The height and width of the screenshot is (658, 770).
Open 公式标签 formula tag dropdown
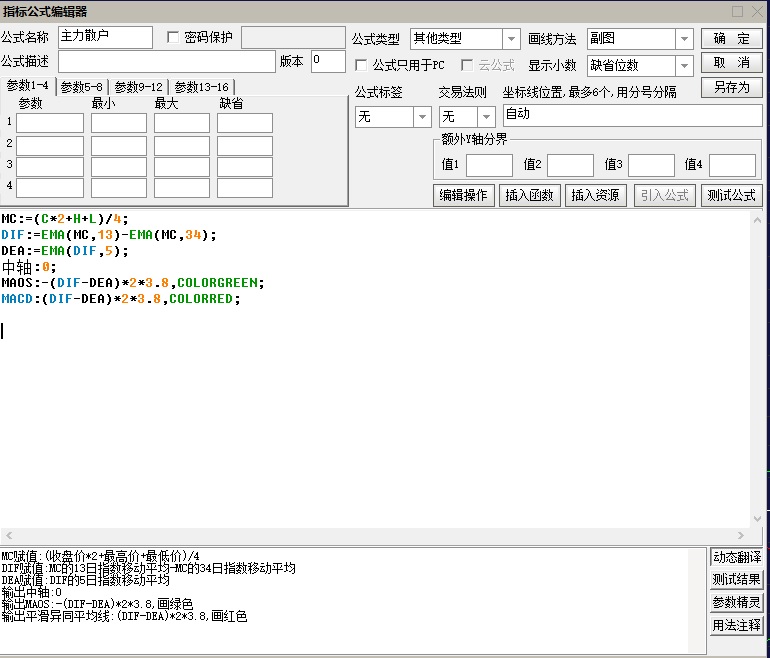pos(421,117)
